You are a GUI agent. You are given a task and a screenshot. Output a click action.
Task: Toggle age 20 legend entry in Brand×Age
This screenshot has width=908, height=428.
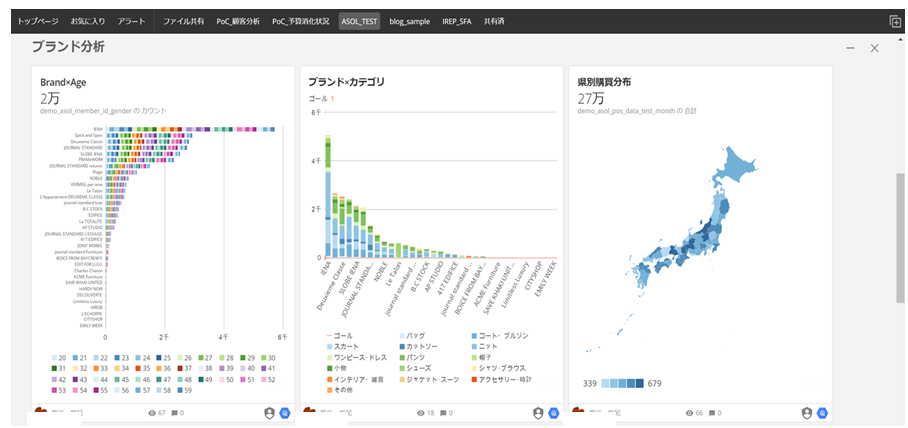[x=57, y=357]
